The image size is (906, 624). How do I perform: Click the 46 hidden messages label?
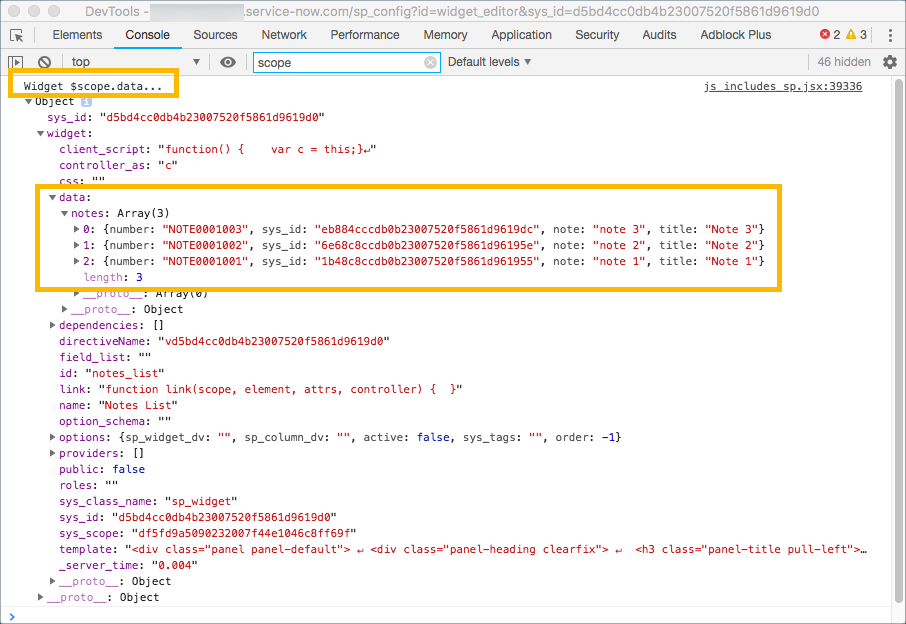pyautogui.click(x=844, y=62)
